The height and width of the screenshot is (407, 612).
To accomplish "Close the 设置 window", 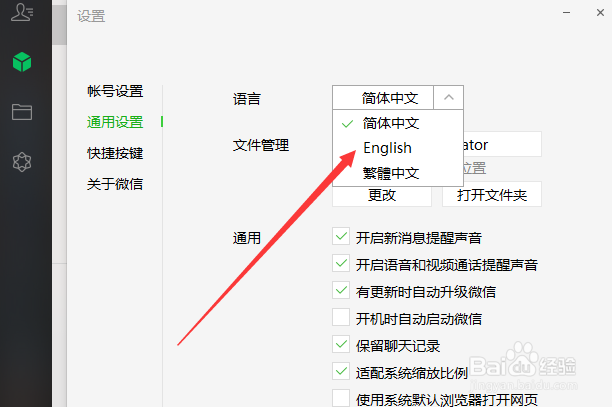I will click(600, 12).
